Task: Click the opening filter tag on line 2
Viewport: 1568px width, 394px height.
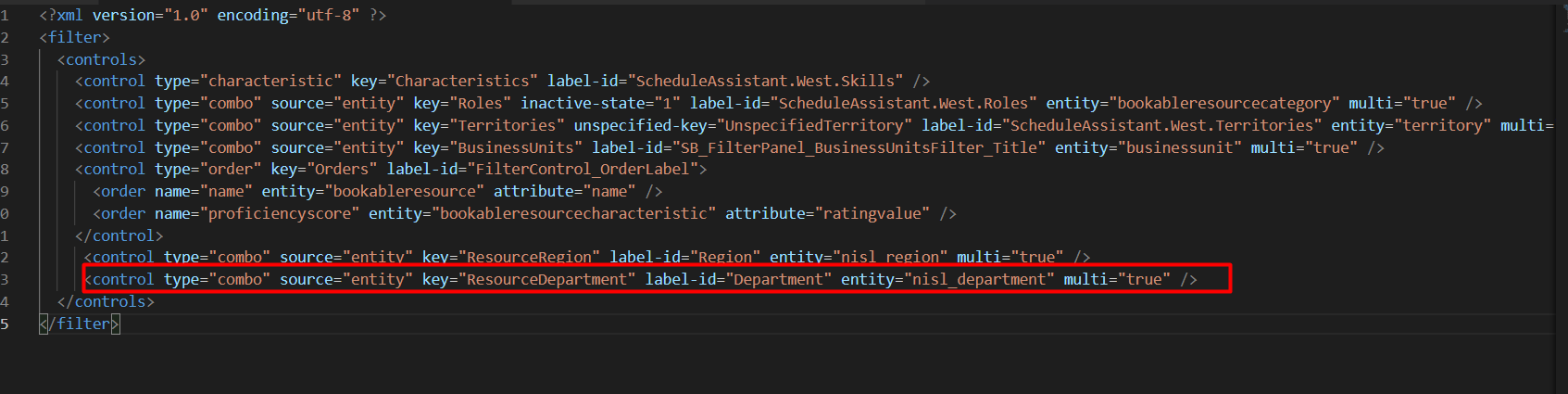Action: (74, 38)
